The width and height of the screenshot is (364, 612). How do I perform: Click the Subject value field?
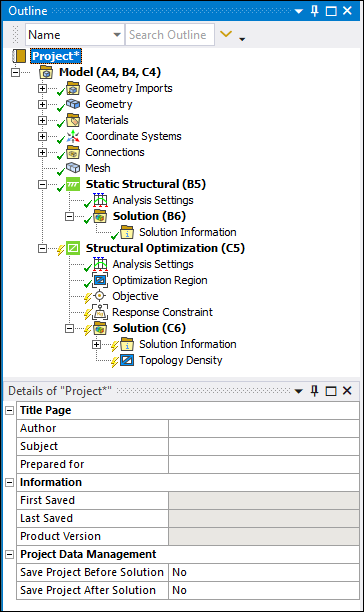click(x=264, y=447)
